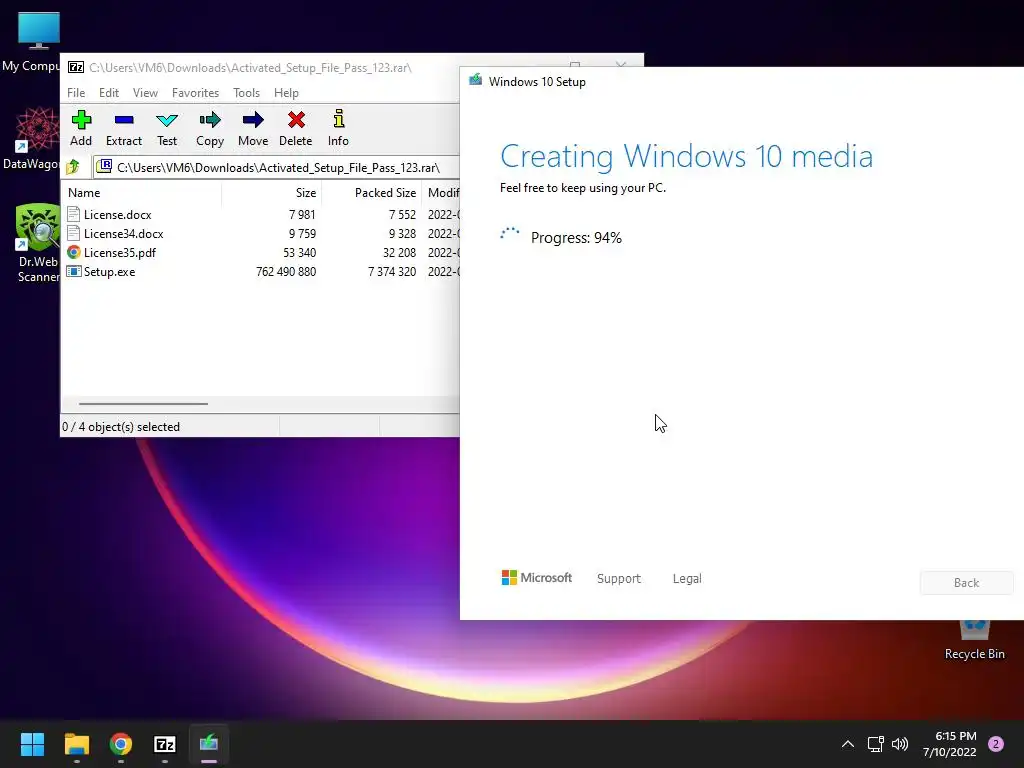Viewport: 1024px width, 768px height.
Task: Click the License34.docx size 9 759
Action: [x=302, y=233]
